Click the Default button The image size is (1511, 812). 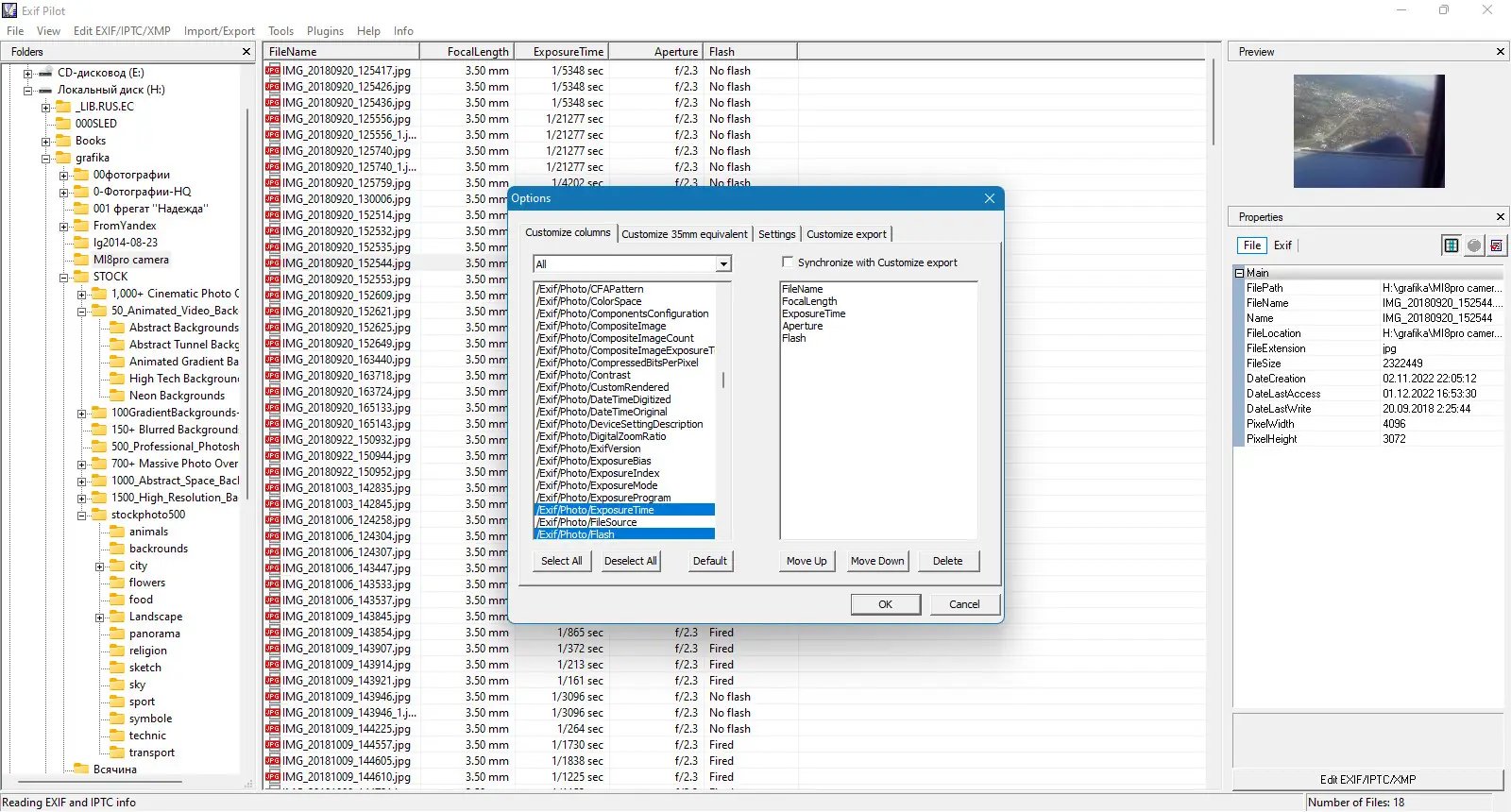pos(710,561)
